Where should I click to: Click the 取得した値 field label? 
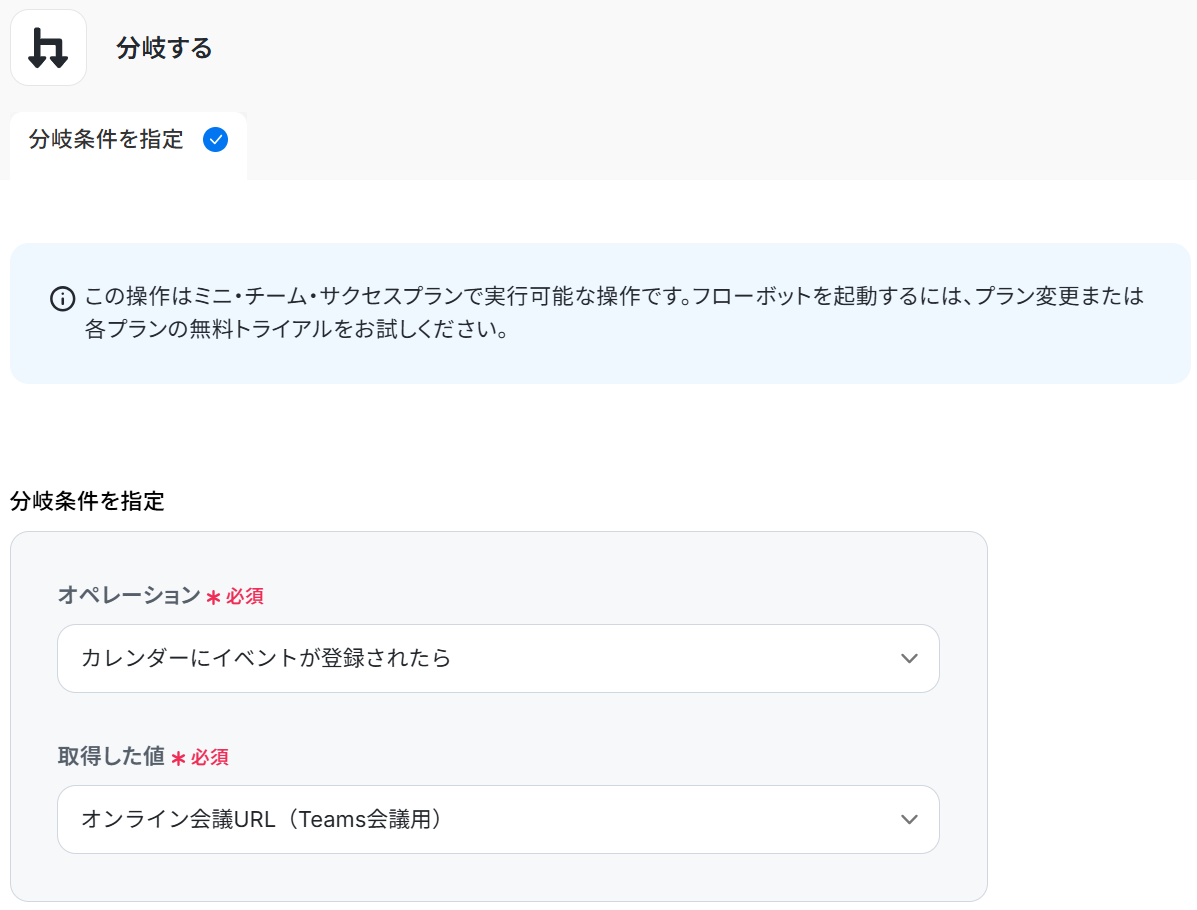coord(111,757)
